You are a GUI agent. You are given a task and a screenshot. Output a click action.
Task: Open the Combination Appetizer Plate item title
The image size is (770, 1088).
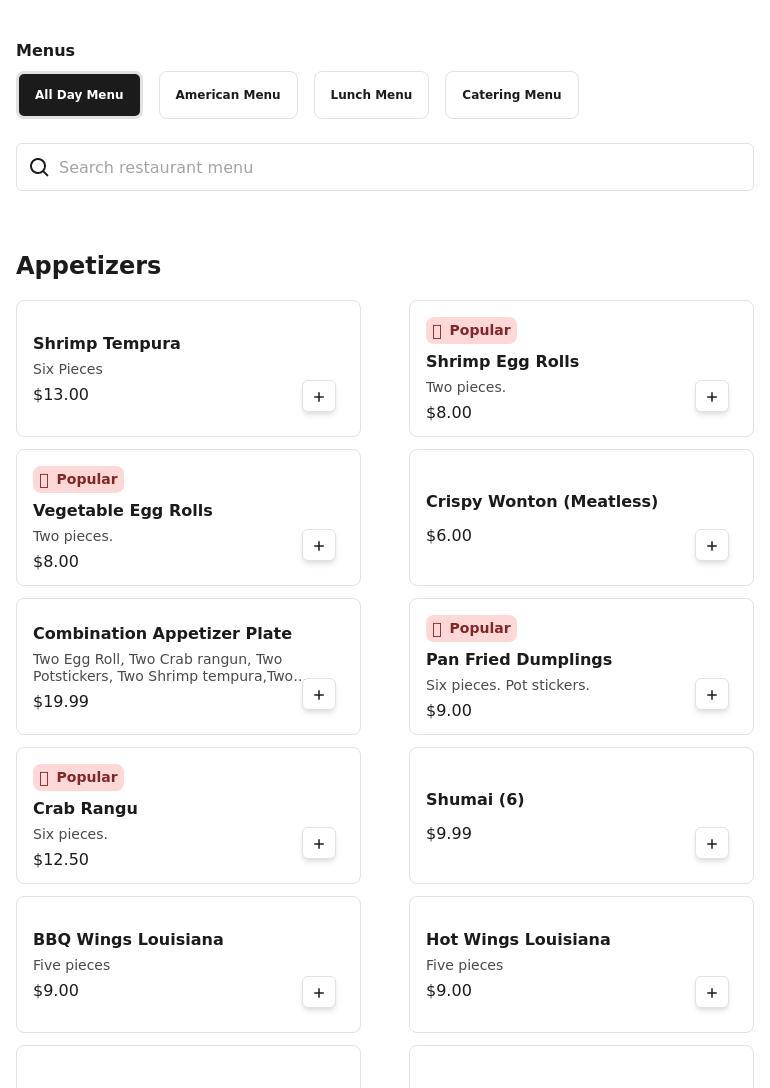[162, 633]
